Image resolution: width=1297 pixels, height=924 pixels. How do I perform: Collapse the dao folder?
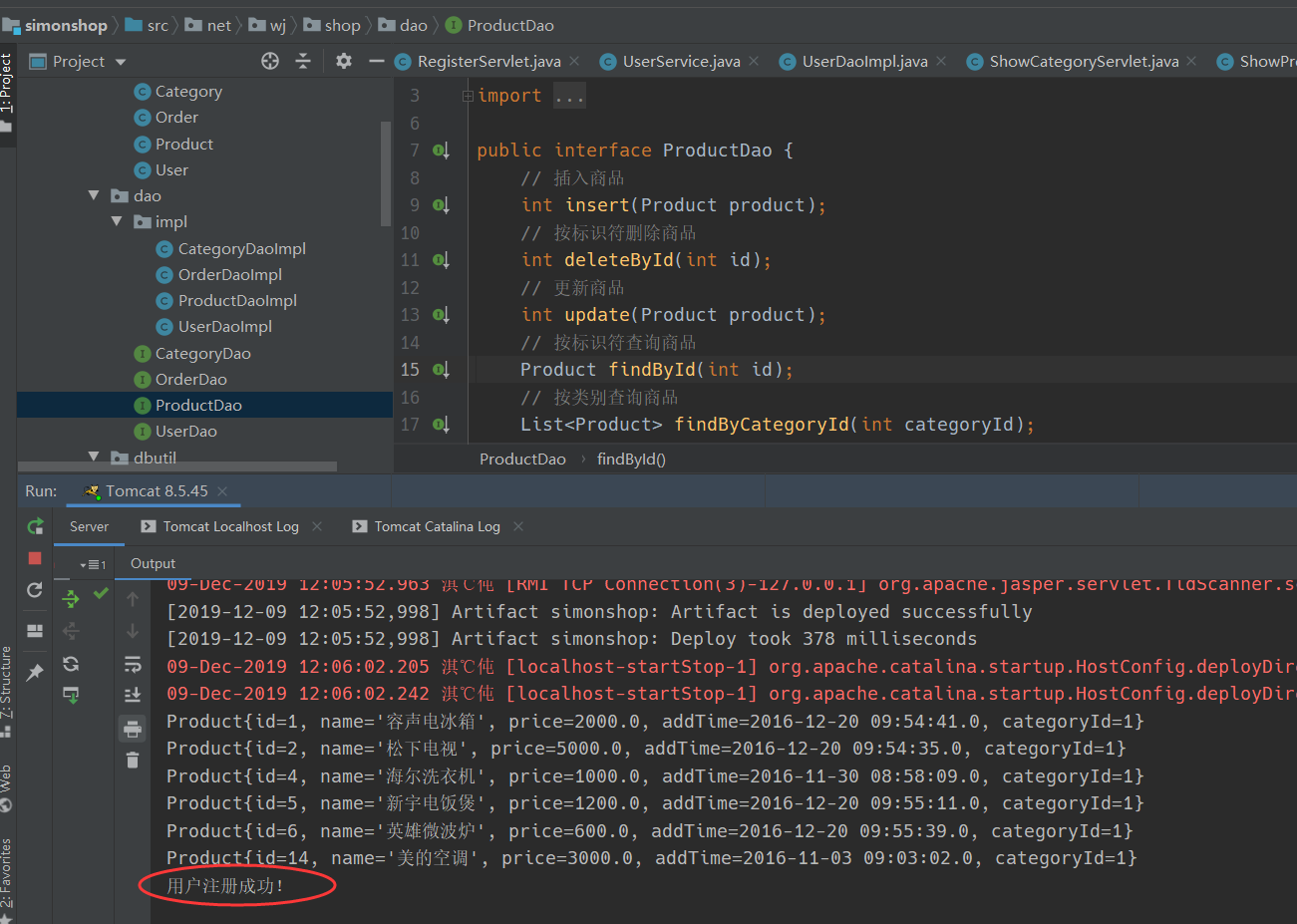94,195
